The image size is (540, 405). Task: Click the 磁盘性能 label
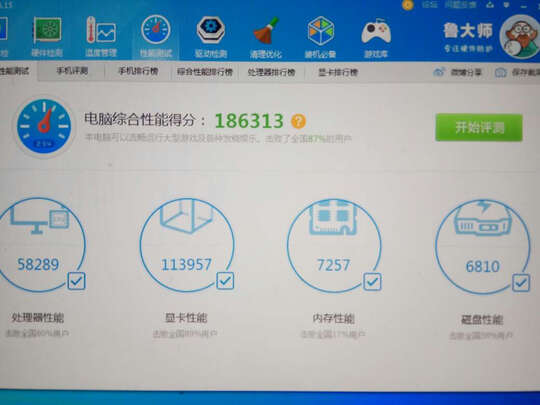(482, 320)
